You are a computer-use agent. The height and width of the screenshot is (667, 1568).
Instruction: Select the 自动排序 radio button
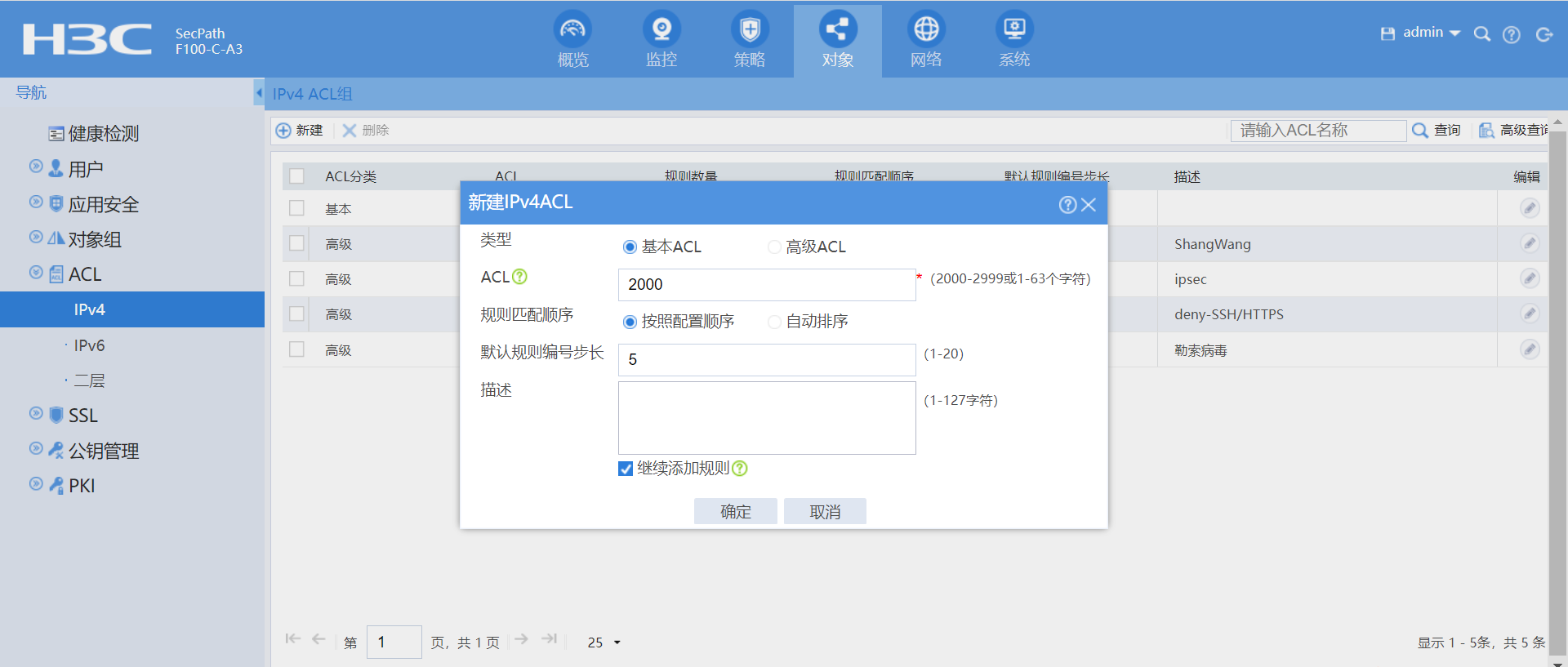coord(774,322)
